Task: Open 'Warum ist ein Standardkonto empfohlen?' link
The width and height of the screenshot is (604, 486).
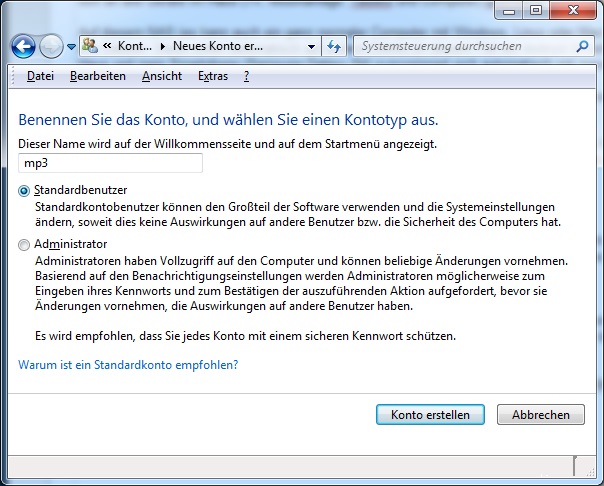Action: click(128, 365)
